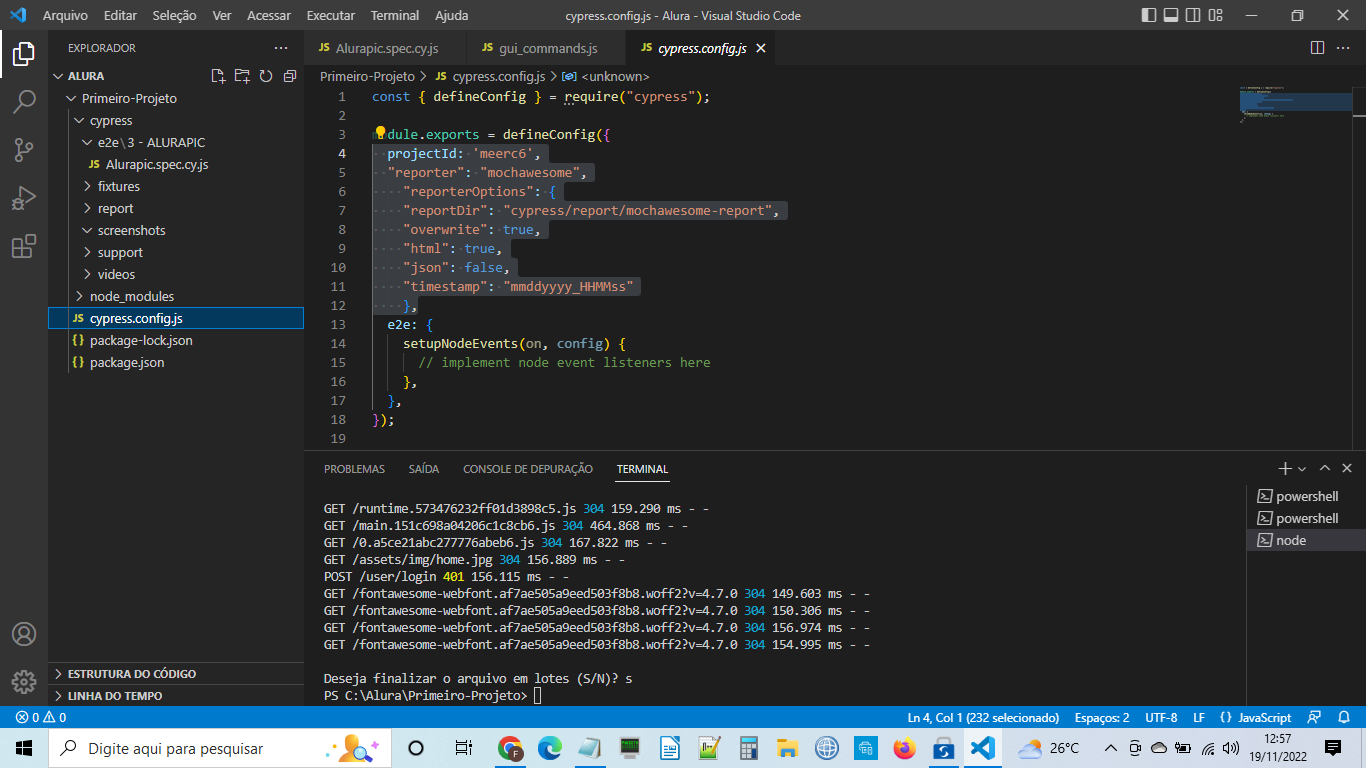Click LF end-of-line selector
This screenshot has height=768, width=1366.
tap(1198, 717)
